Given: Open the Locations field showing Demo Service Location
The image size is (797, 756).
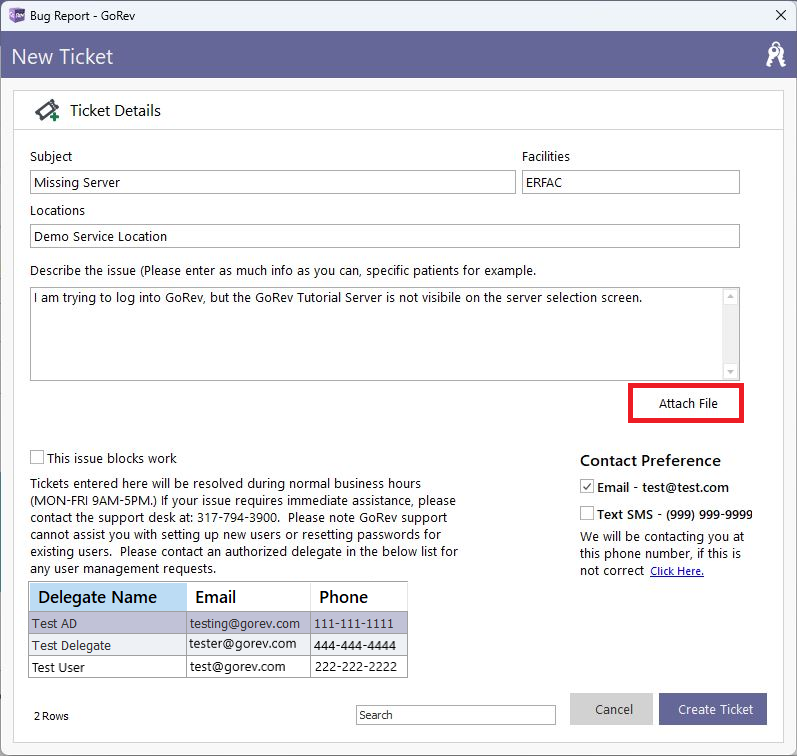Looking at the screenshot, I should tap(385, 236).
